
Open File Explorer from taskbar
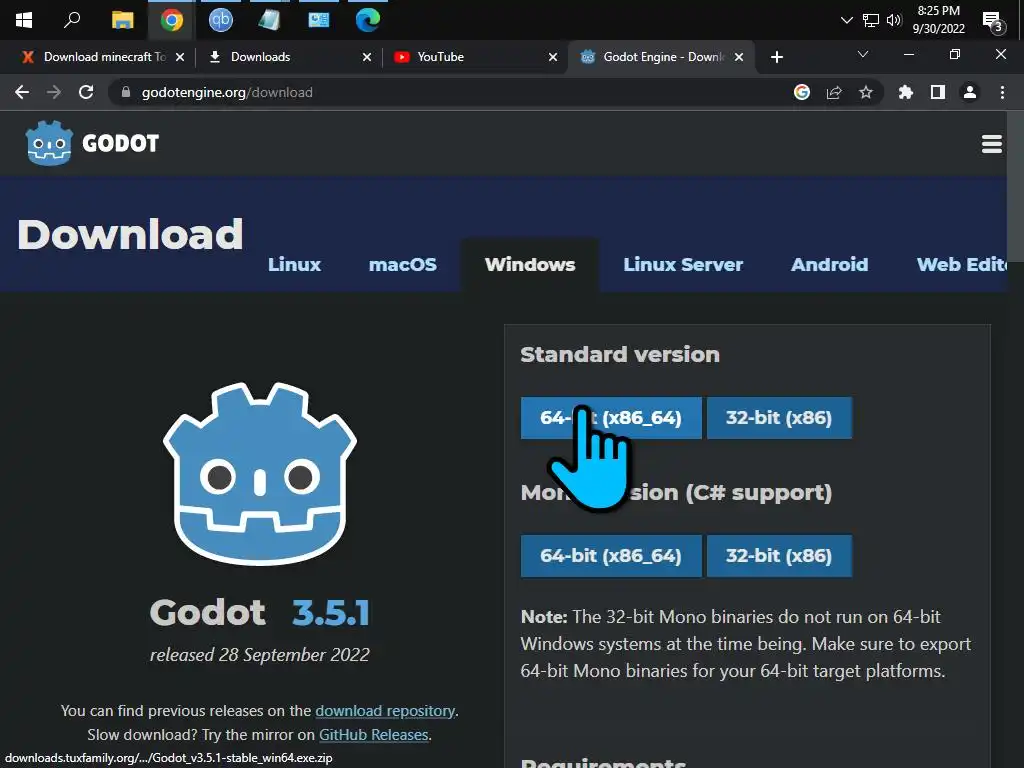click(x=122, y=20)
